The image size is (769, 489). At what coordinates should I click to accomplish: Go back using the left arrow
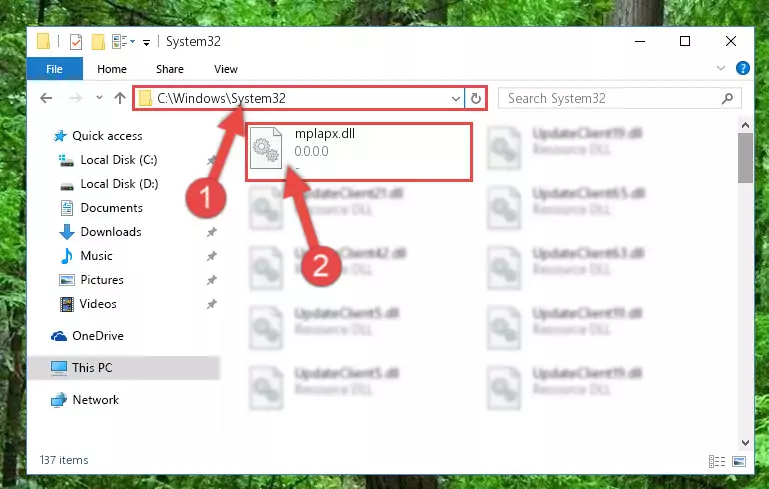point(46,98)
